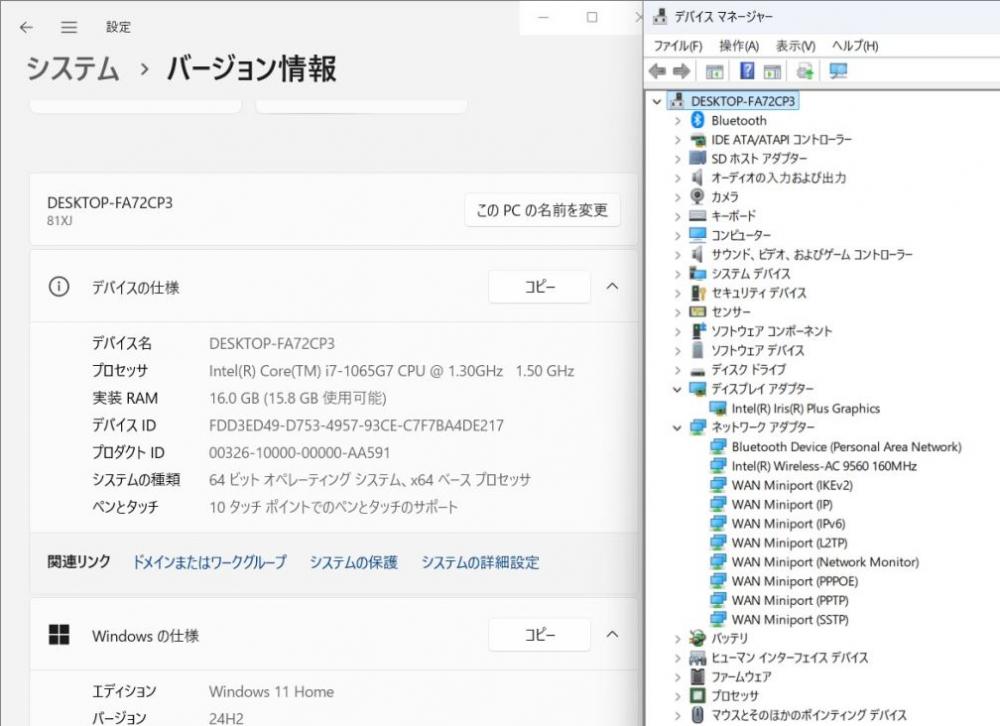
Task: Click この PC の名前を変更 button
Action: point(542,210)
